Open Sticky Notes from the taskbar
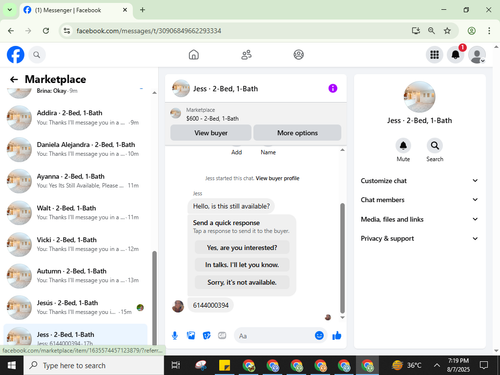Screen dimensions: 500x375 224,365
